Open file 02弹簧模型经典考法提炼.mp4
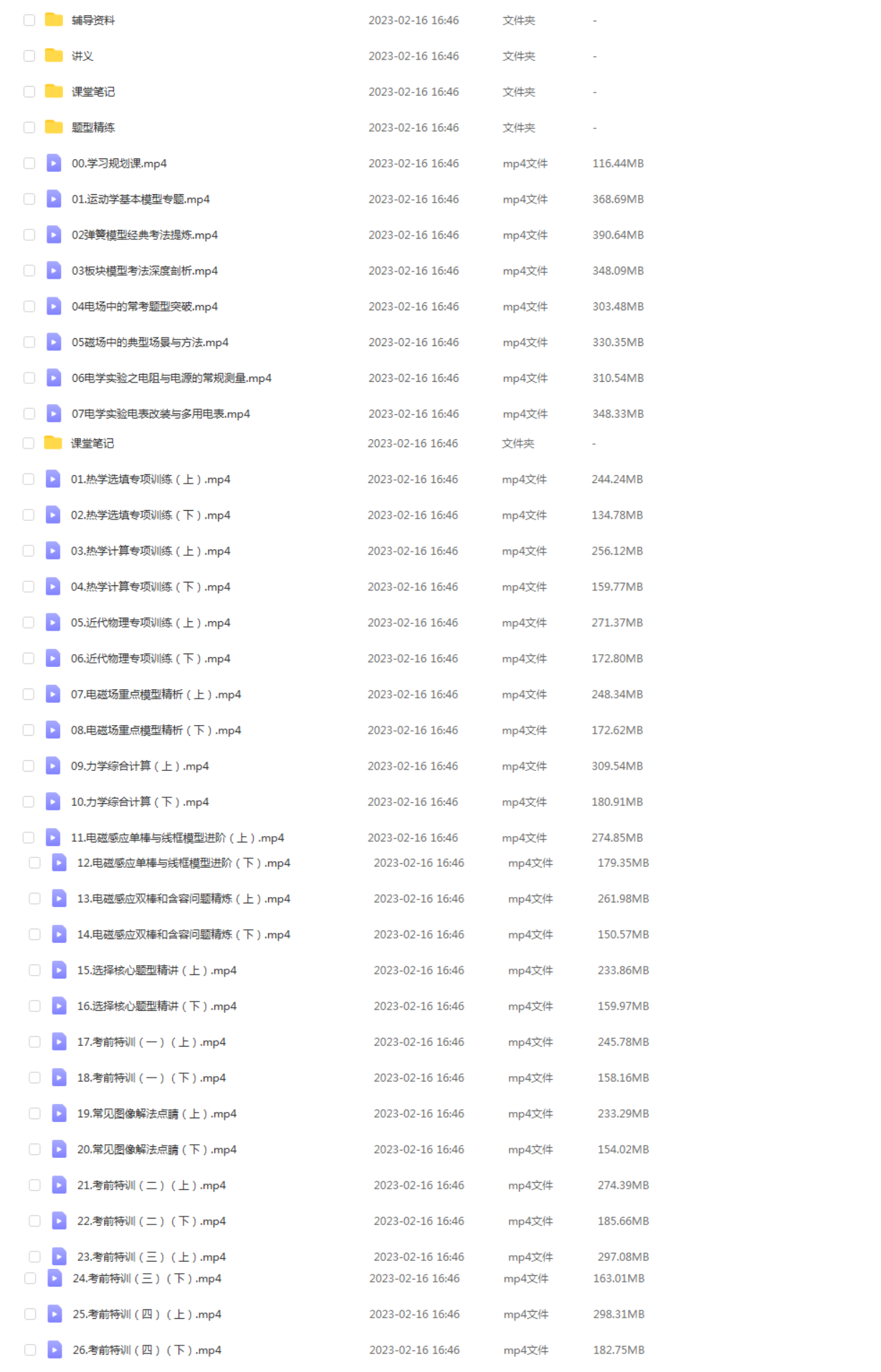The image size is (881, 1372). coord(145,235)
